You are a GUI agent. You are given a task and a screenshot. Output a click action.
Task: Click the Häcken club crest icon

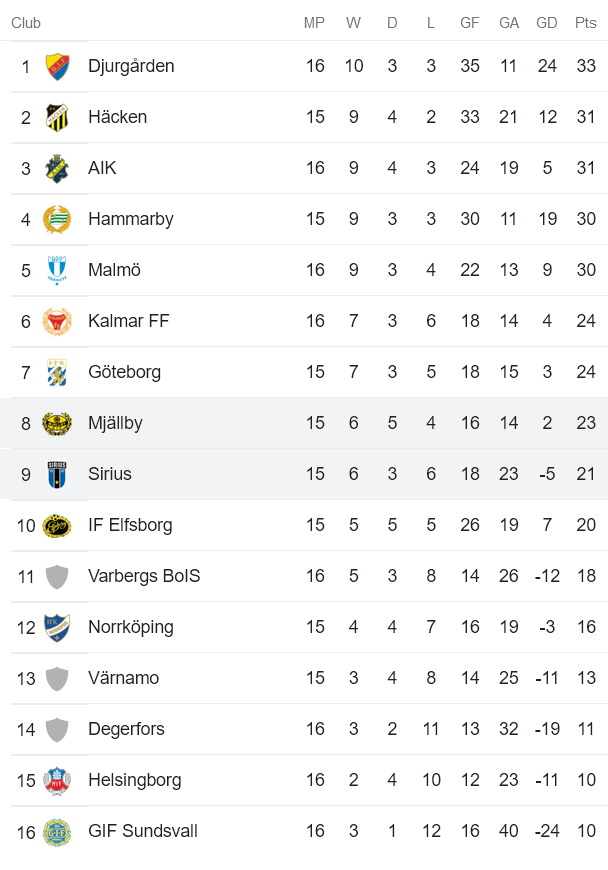(57, 117)
